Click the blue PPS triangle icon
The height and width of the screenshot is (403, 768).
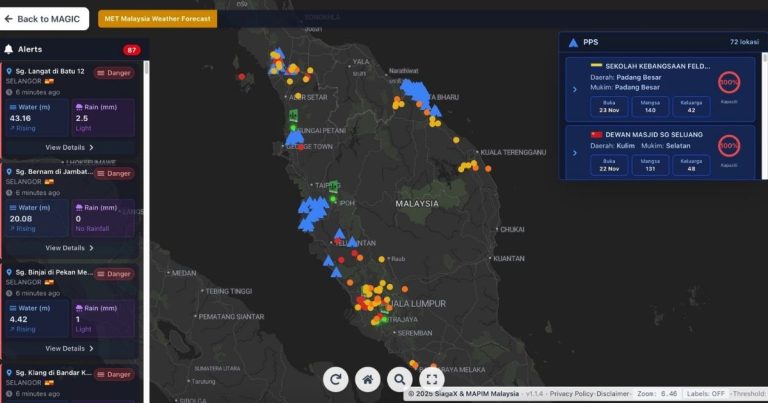click(572, 43)
